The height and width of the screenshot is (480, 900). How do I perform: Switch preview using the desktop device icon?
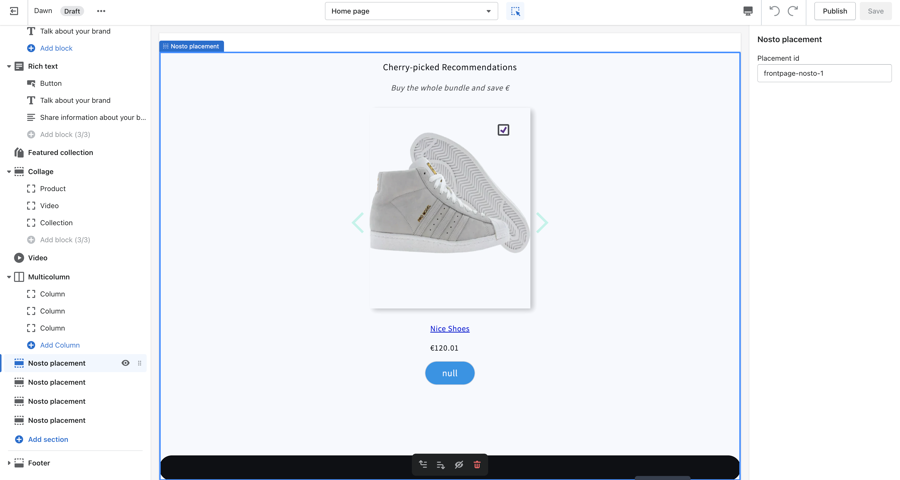748,11
